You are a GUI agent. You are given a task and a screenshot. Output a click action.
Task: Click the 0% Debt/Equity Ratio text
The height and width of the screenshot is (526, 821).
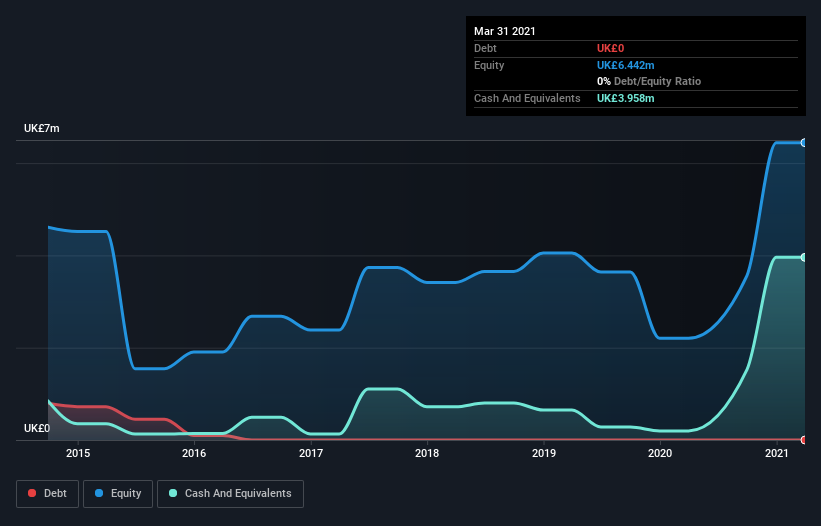tap(649, 82)
